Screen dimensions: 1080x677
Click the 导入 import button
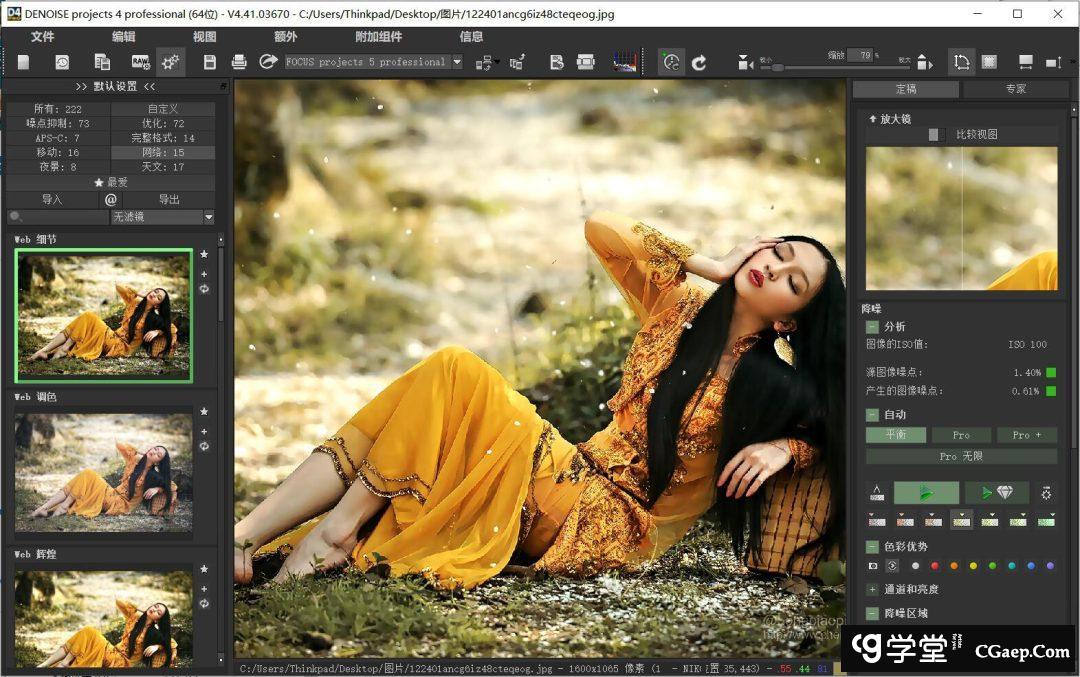click(52, 200)
